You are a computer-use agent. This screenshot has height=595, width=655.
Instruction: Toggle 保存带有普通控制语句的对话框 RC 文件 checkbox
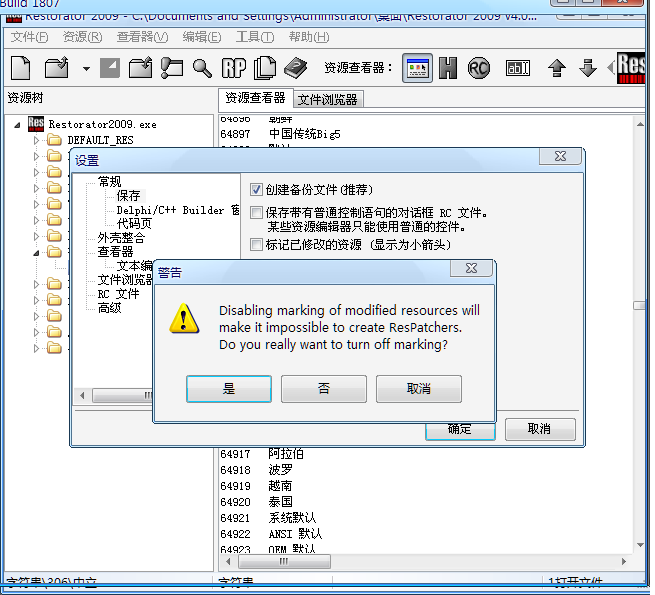[x=256, y=213]
